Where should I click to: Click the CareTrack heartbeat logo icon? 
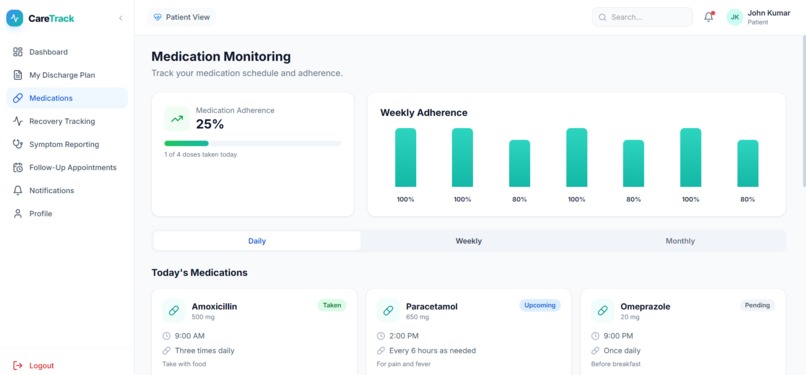pyautogui.click(x=14, y=18)
